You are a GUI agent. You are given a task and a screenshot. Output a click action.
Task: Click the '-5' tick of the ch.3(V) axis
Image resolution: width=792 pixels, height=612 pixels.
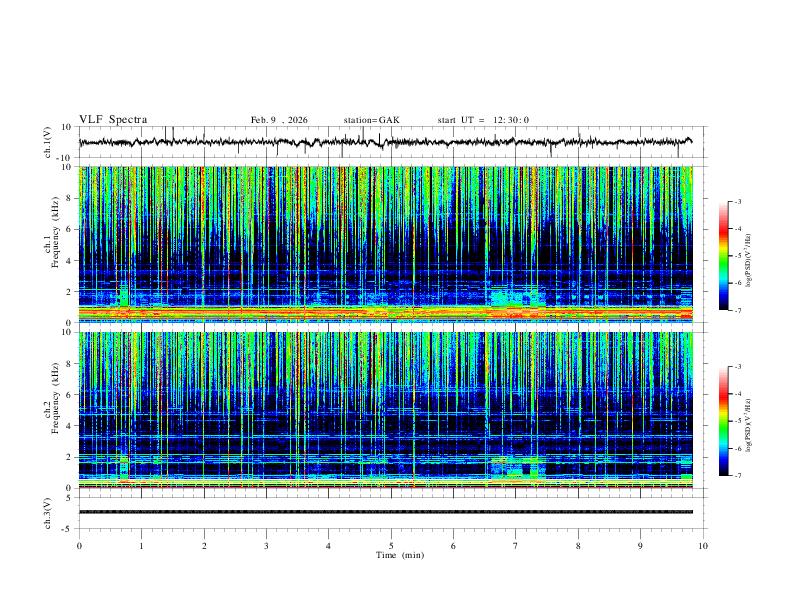(68, 529)
